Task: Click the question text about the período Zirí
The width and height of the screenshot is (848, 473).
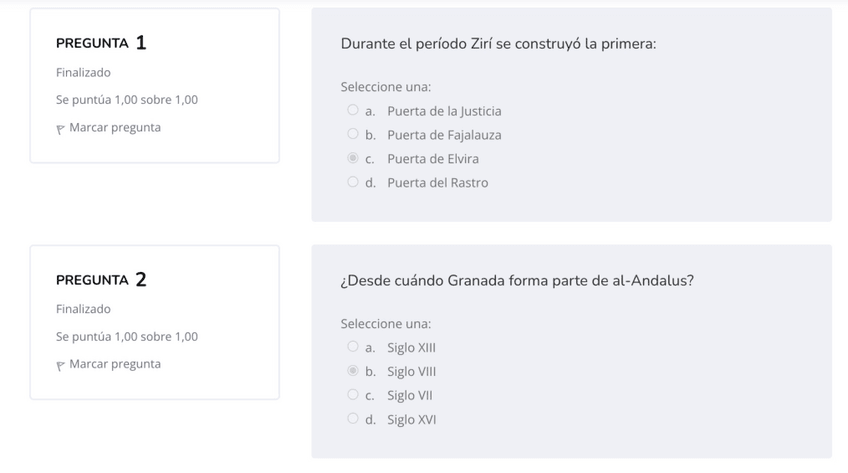Action: click(x=498, y=44)
